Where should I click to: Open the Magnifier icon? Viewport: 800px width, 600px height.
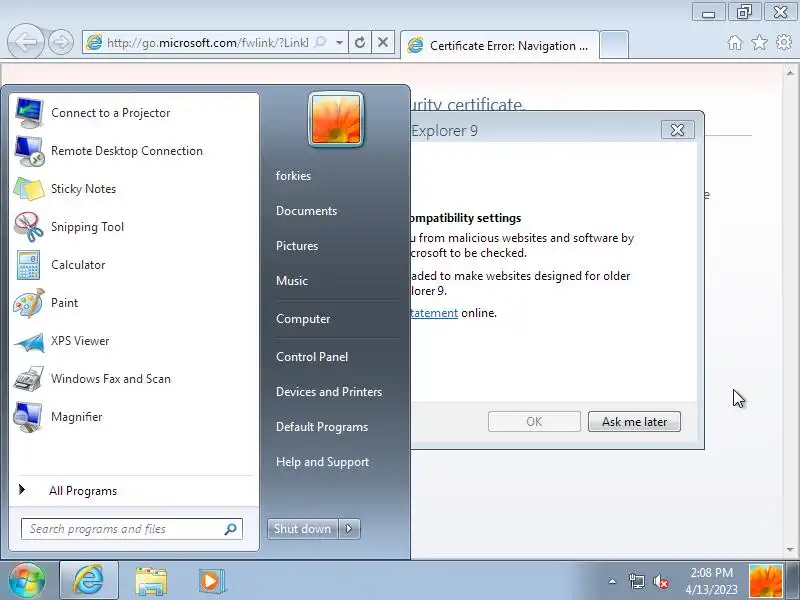pyautogui.click(x=29, y=417)
